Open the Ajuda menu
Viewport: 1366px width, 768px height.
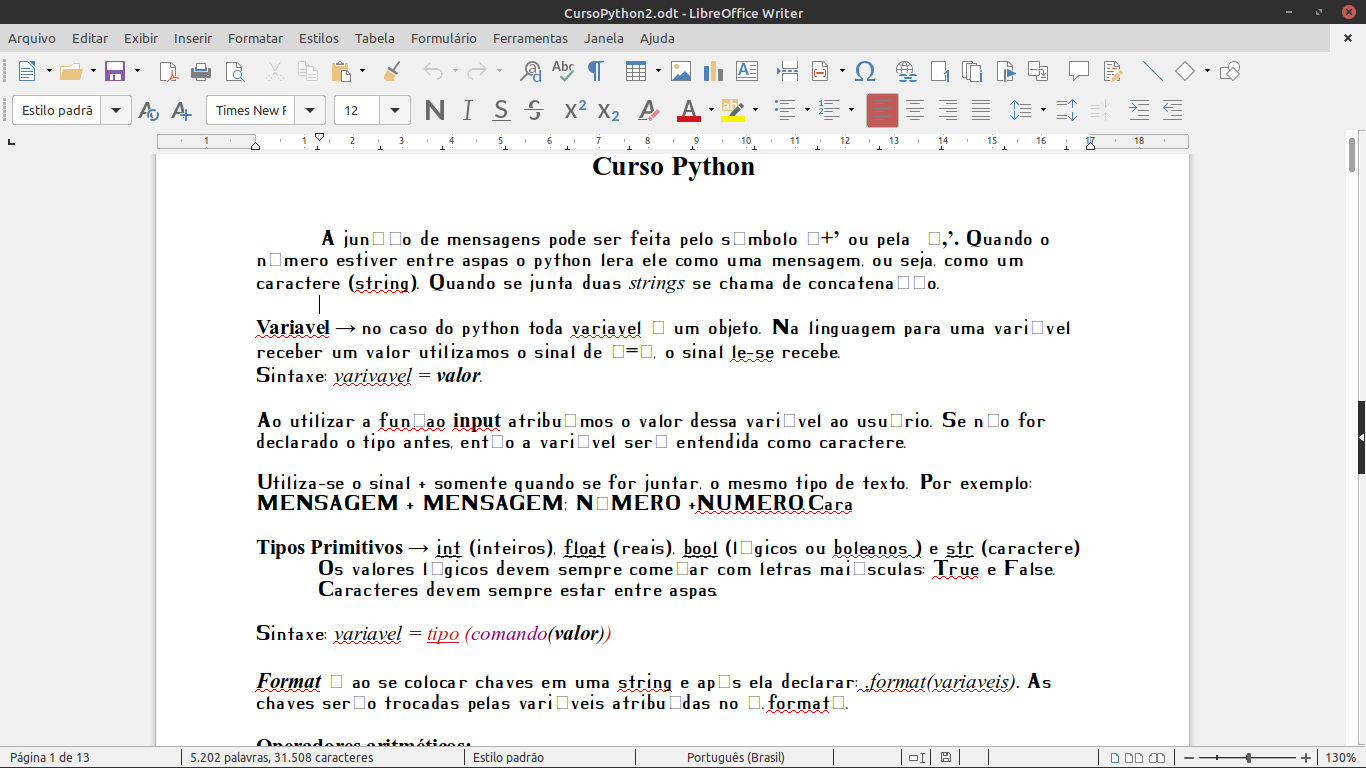[x=657, y=38]
